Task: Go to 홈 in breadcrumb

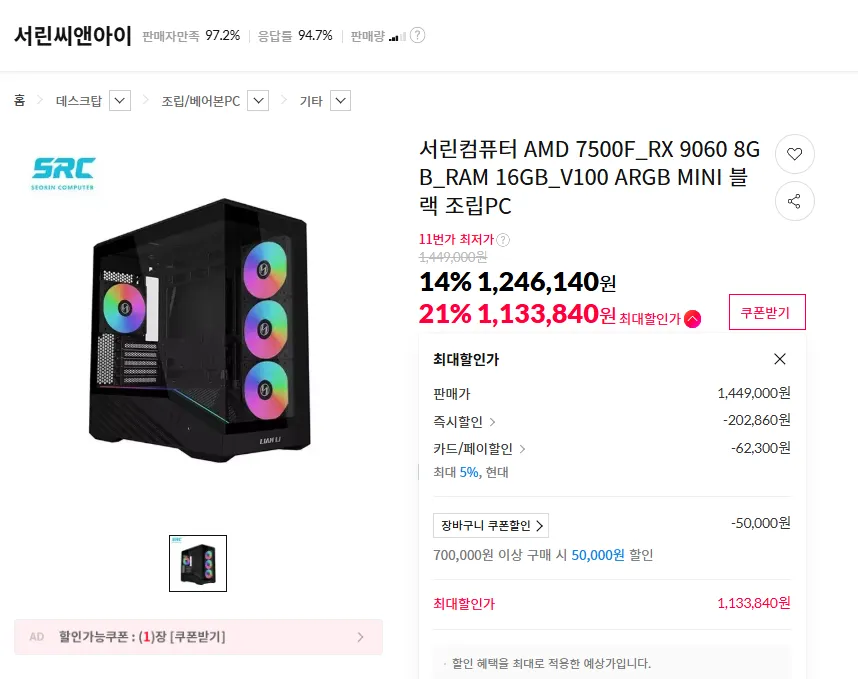Action: pos(20,101)
